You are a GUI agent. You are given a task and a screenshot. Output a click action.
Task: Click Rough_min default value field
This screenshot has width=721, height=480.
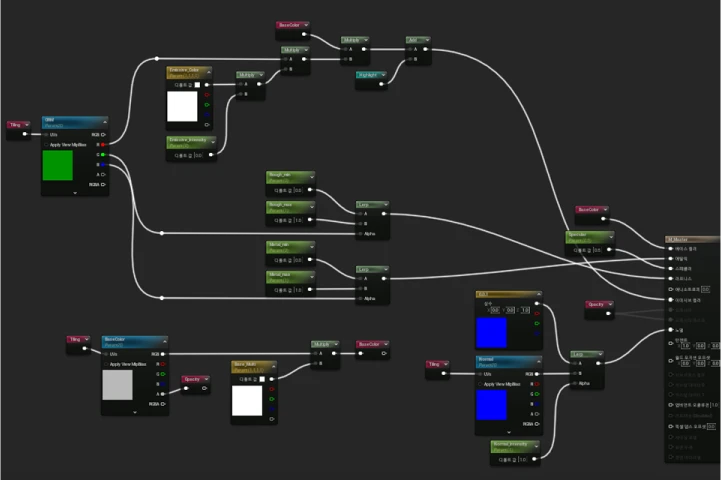pos(298,190)
